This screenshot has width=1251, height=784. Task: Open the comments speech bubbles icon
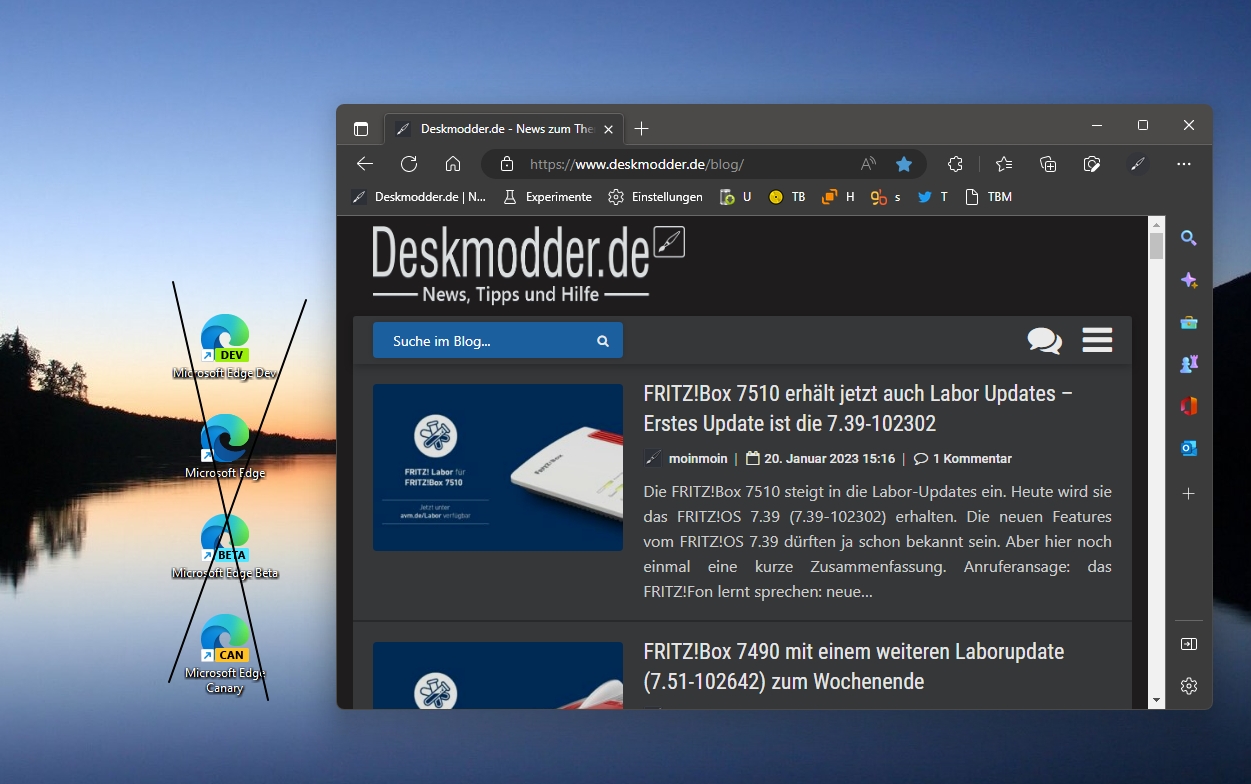1044,340
